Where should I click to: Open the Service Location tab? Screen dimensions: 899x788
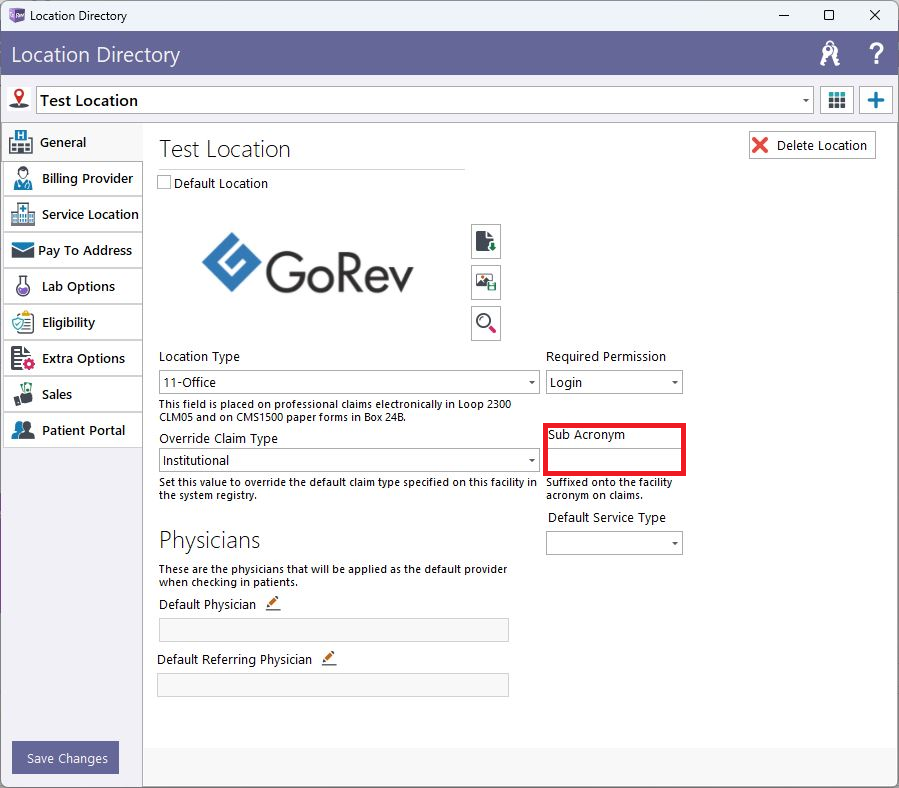tap(73, 214)
